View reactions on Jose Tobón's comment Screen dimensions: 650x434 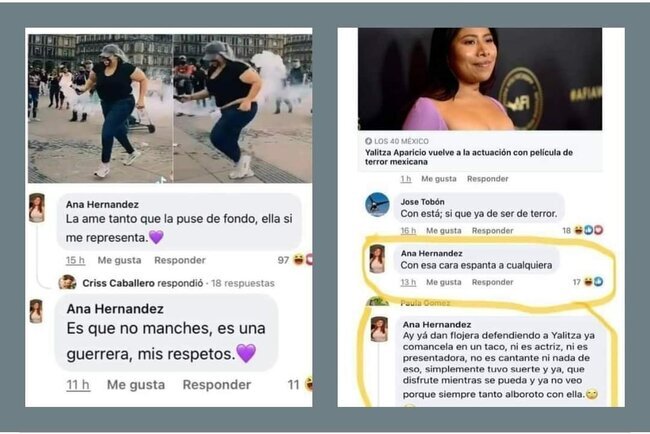(588, 230)
